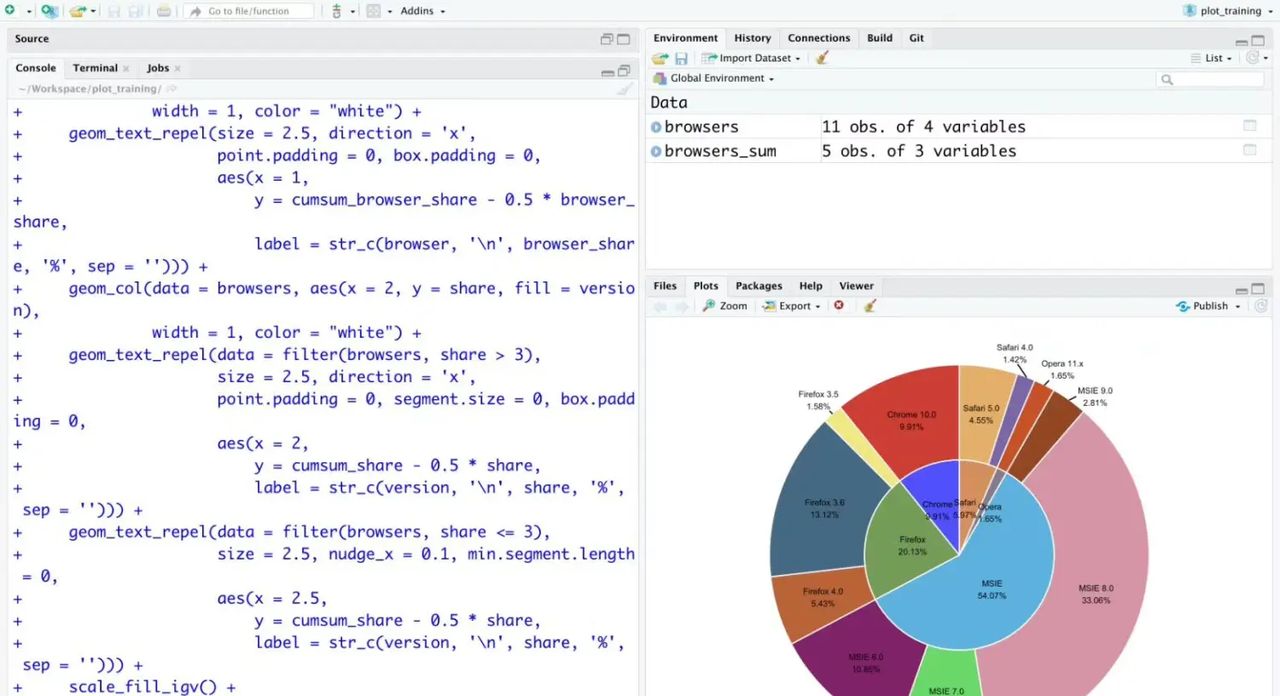Switch to the Packages tab
1280x696 pixels.
point(758,286)
